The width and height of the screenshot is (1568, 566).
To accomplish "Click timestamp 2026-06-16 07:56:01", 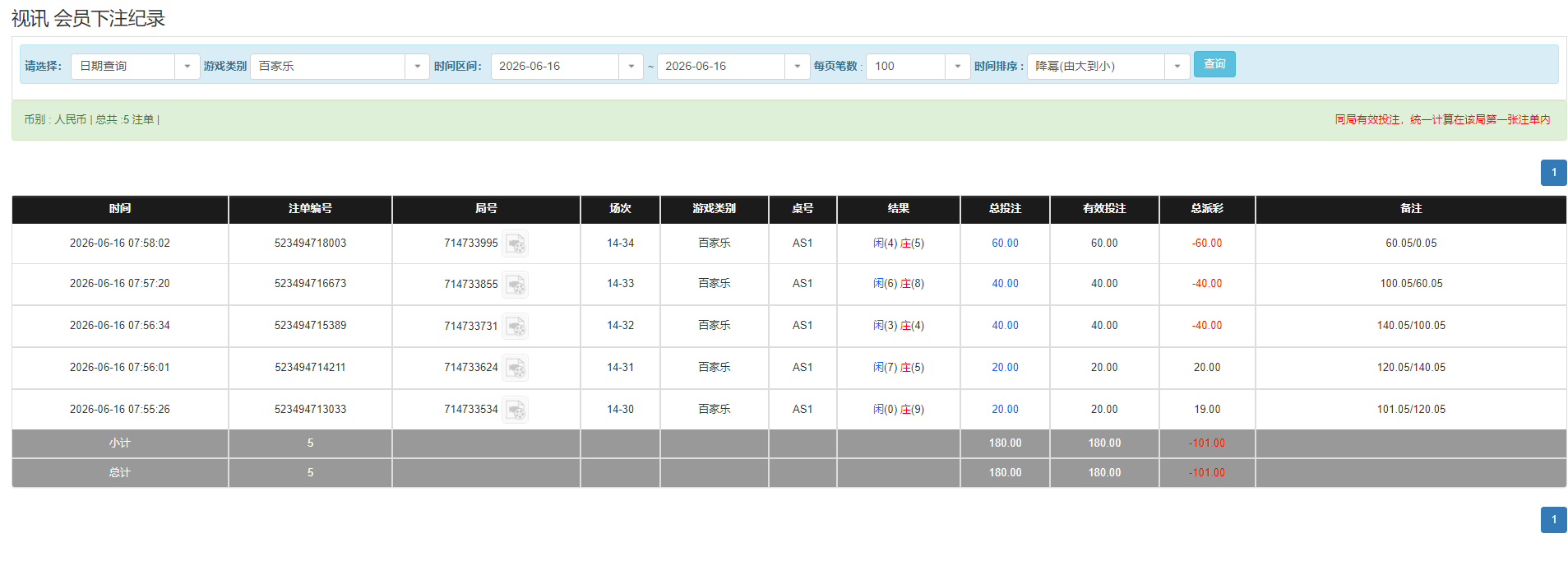I will tap(120, 368).
